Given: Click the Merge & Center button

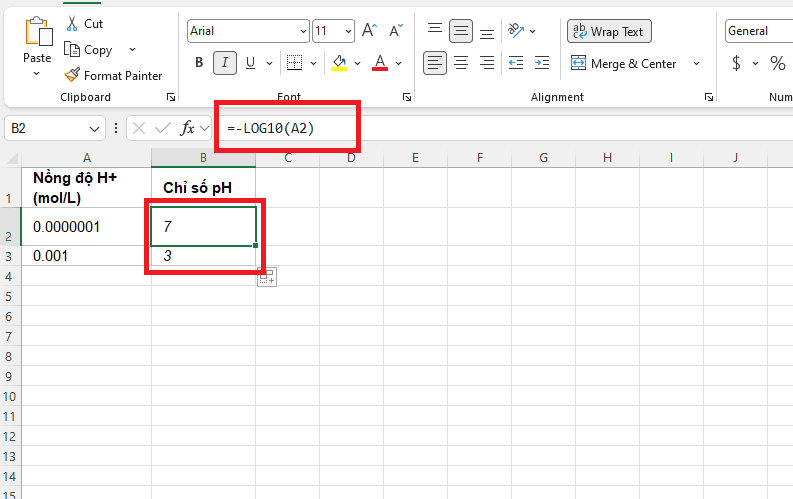Looking at the screenshot, I should click(x=624, y=64).
